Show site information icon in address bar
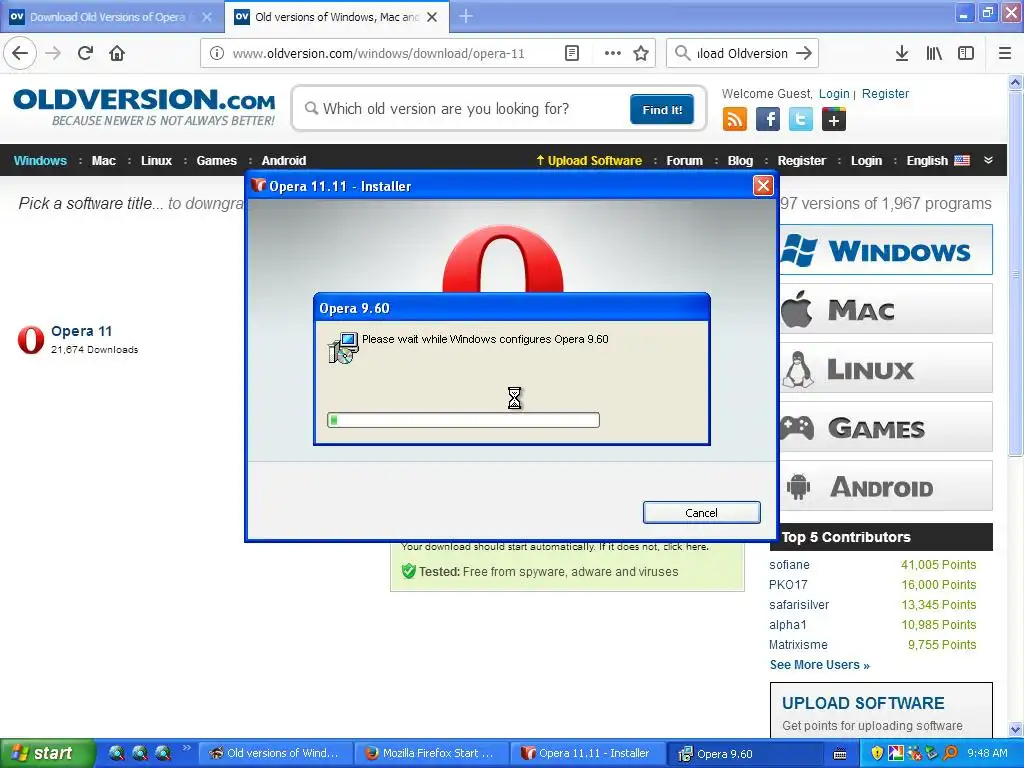 point(216,53)
